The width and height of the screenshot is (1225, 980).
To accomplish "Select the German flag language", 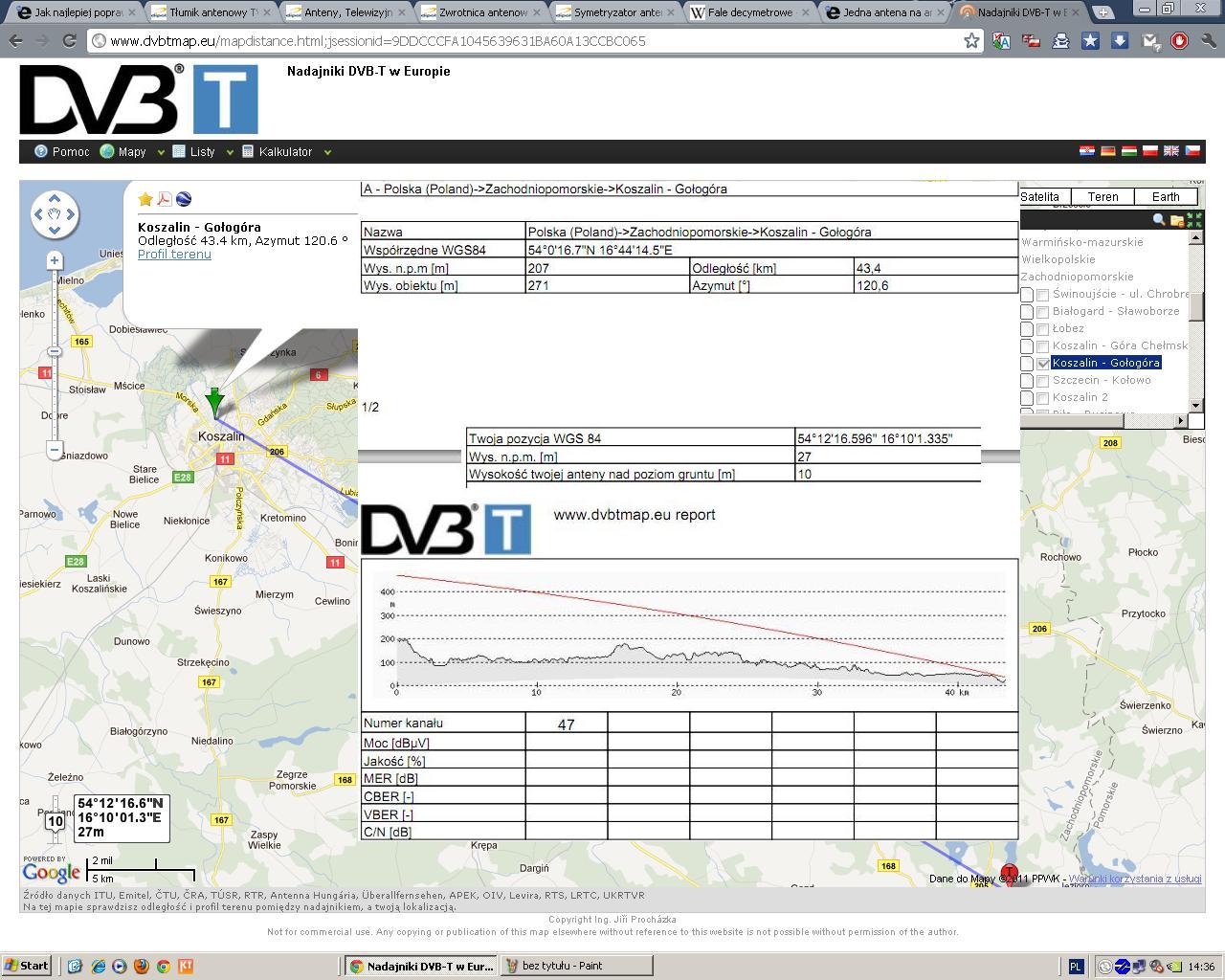I will pyautogui.click(x=1108, y=151).
